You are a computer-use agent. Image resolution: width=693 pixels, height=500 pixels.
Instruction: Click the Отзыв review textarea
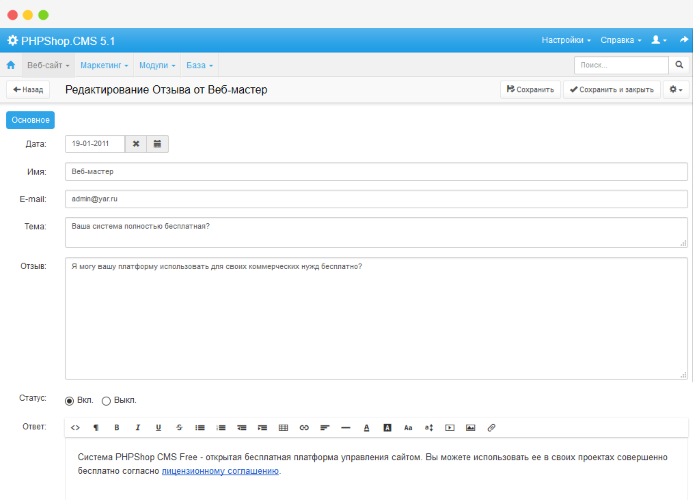click(376, 318)
